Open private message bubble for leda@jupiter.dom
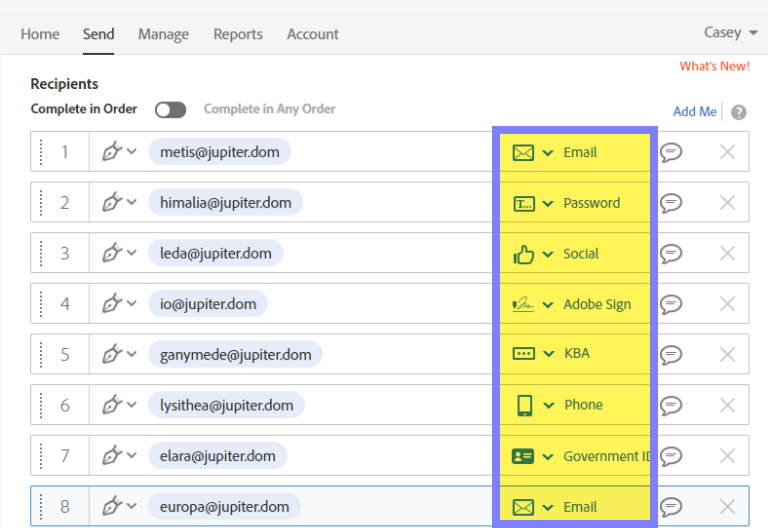This screenshot has height=528, width=768. [671, 254]
